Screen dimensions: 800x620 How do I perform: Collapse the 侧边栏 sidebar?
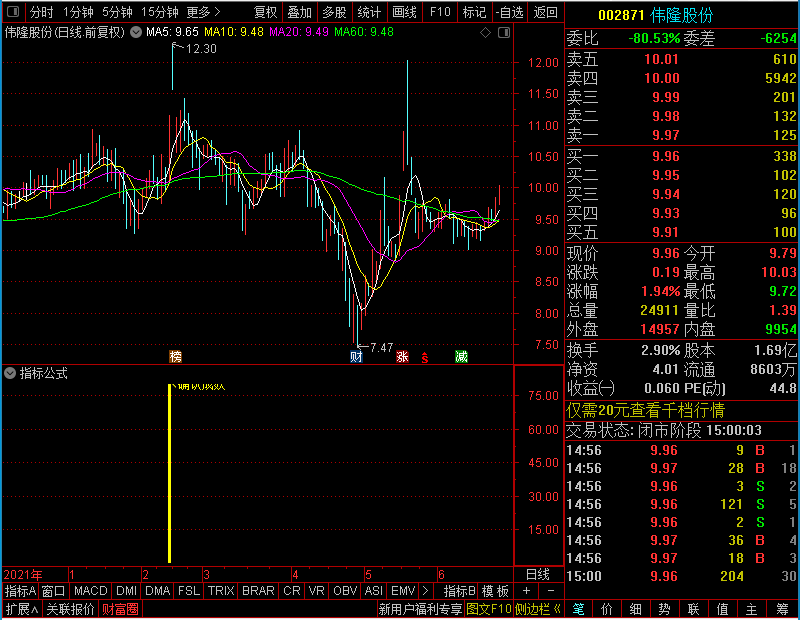pos(538,609)
